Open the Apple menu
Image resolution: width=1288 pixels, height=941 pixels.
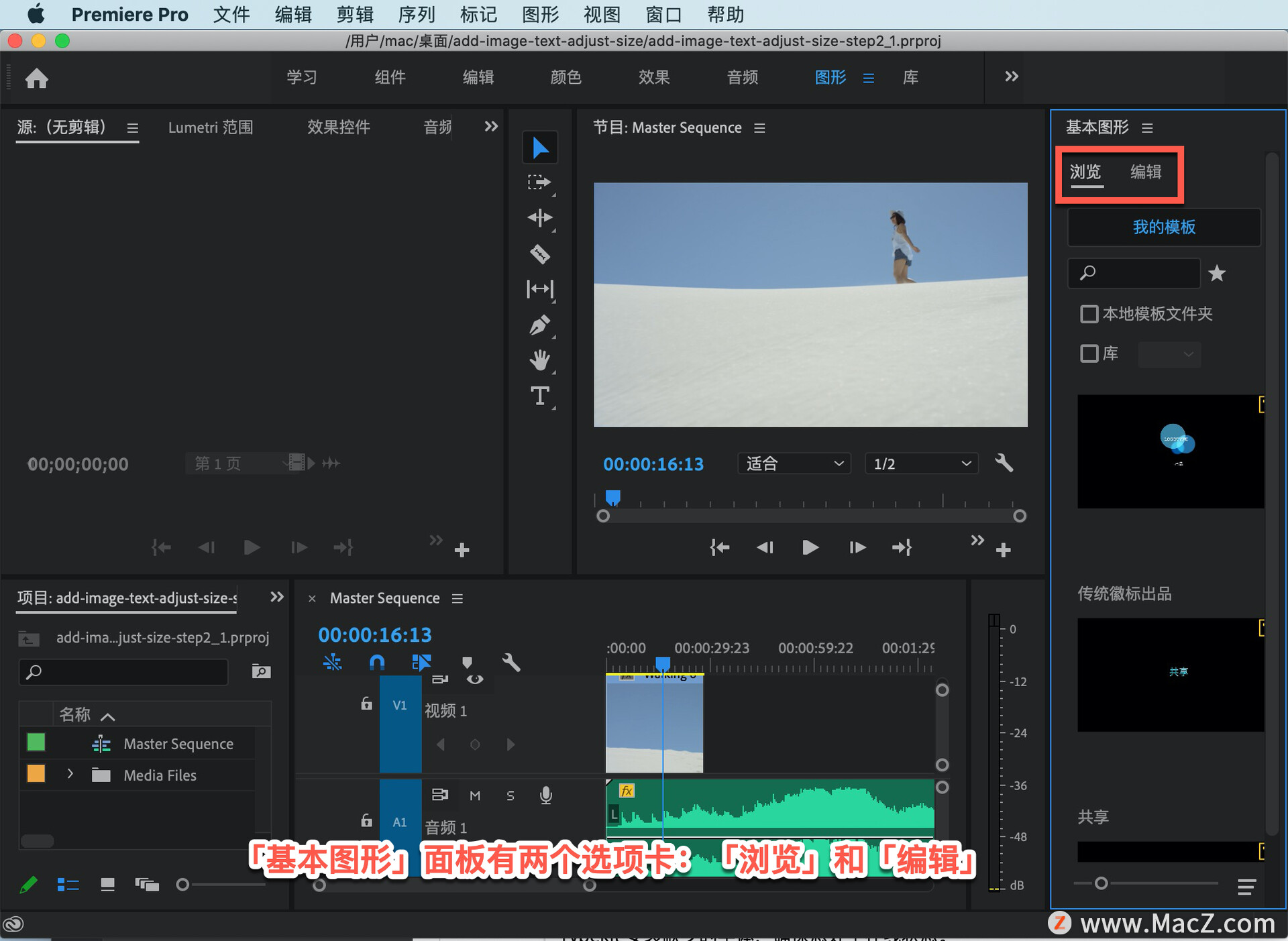coord(35,13)
